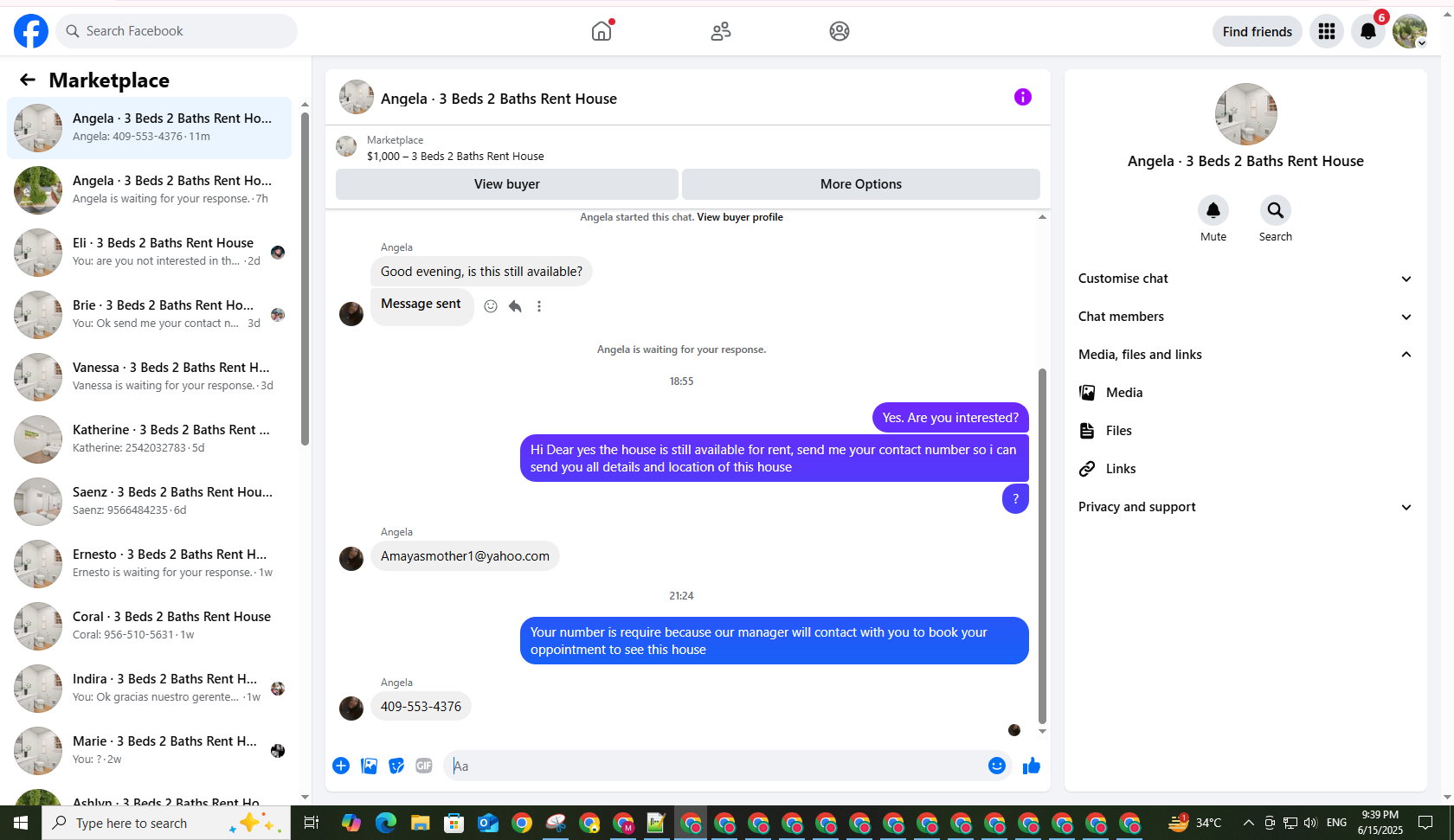This screenshot has width=1454, height=840.
Task: Show hidden system tray icons
Action: pyautogui.click(x=1248, y=823)
